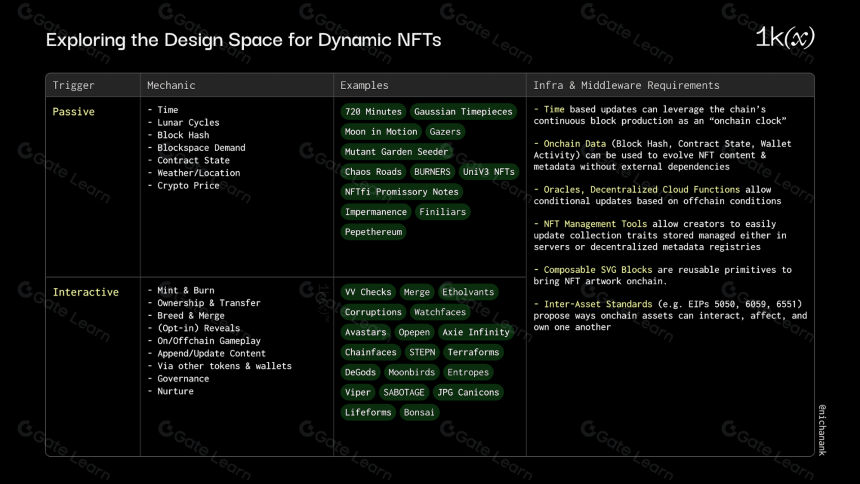Click the 'Mutant Garden Seeder' tag
This screenshot has height=484, width=860.
396,151
